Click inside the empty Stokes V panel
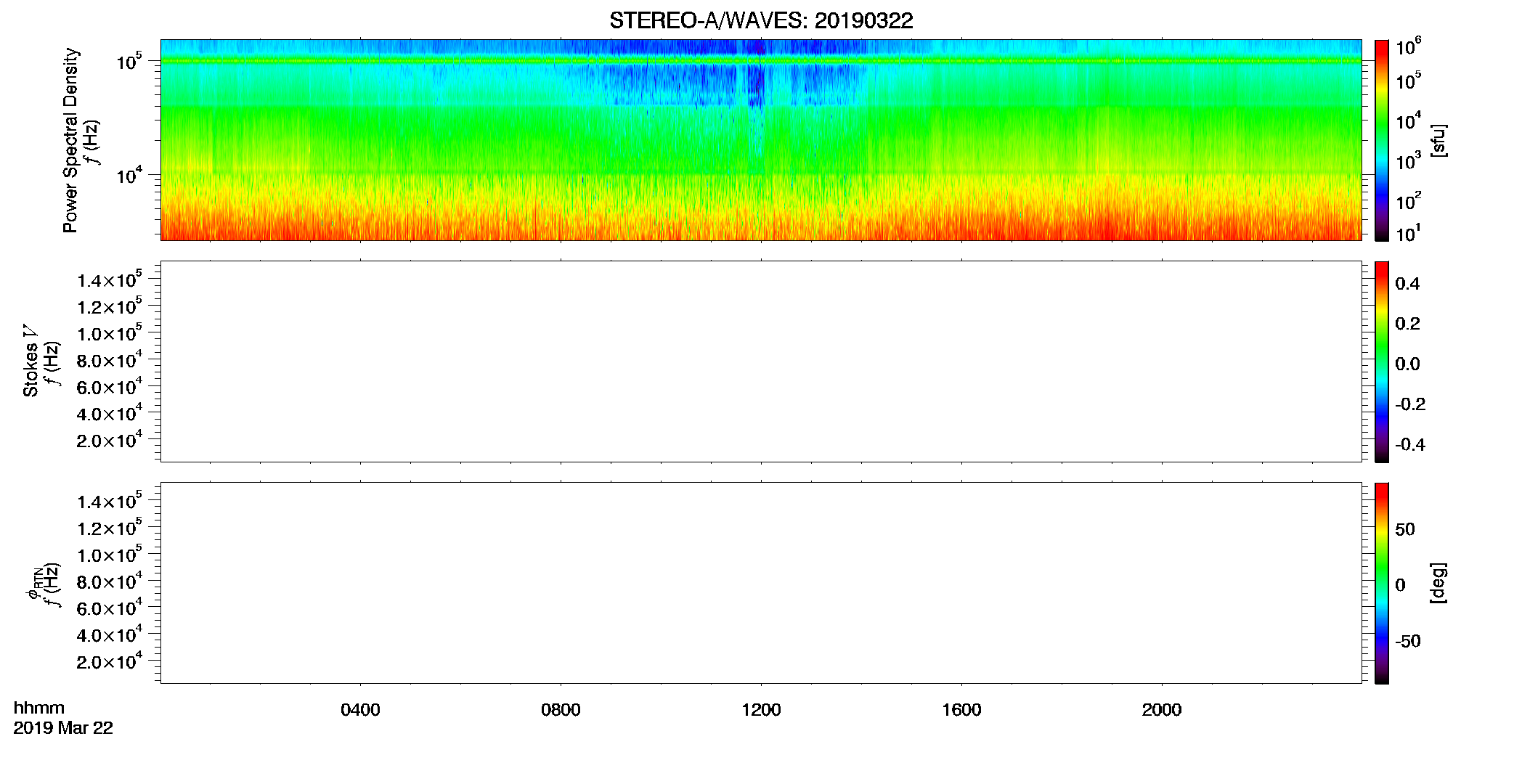This screenshot has height=784, width=1522. click(x=761, y=362)
